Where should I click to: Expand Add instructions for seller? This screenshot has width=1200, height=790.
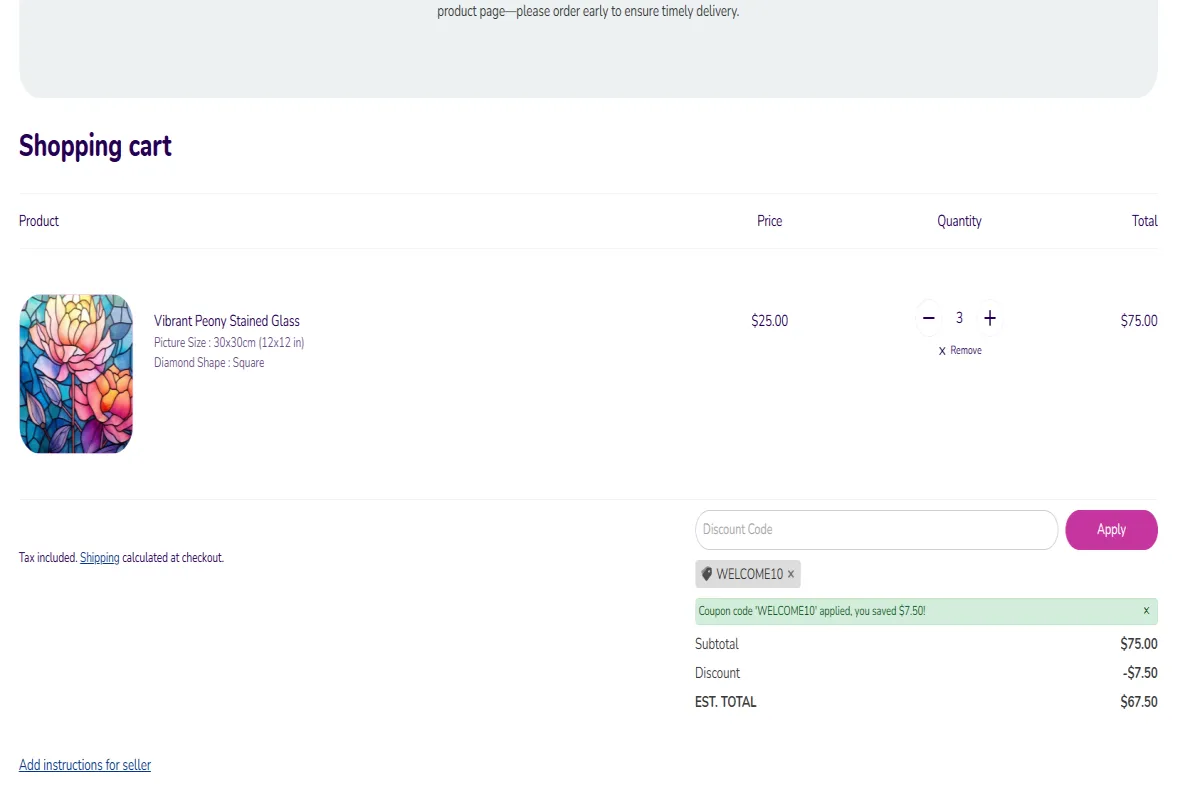[x=85, y=765]
